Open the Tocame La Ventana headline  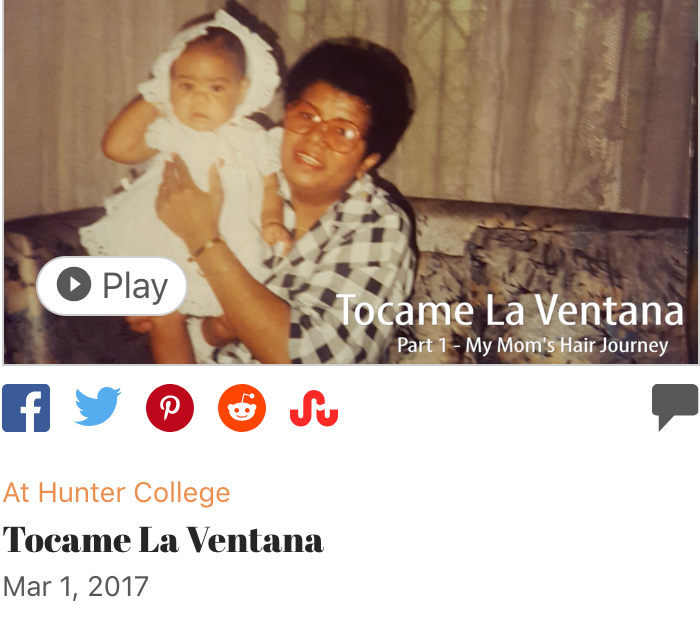[x=163, y=540]
